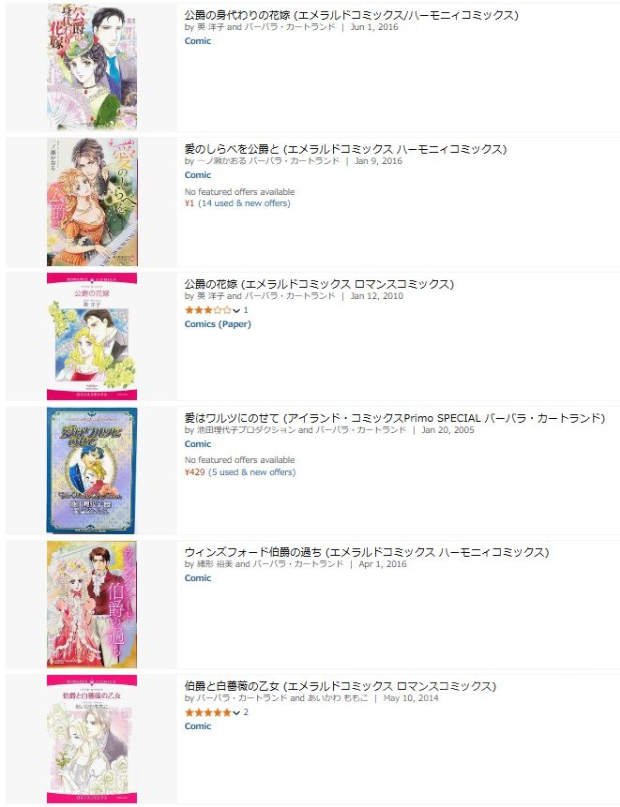620x807 pixels.
Task: Click the 公爵の花嫁 pink-bordered cover
Action: [92, 336]
